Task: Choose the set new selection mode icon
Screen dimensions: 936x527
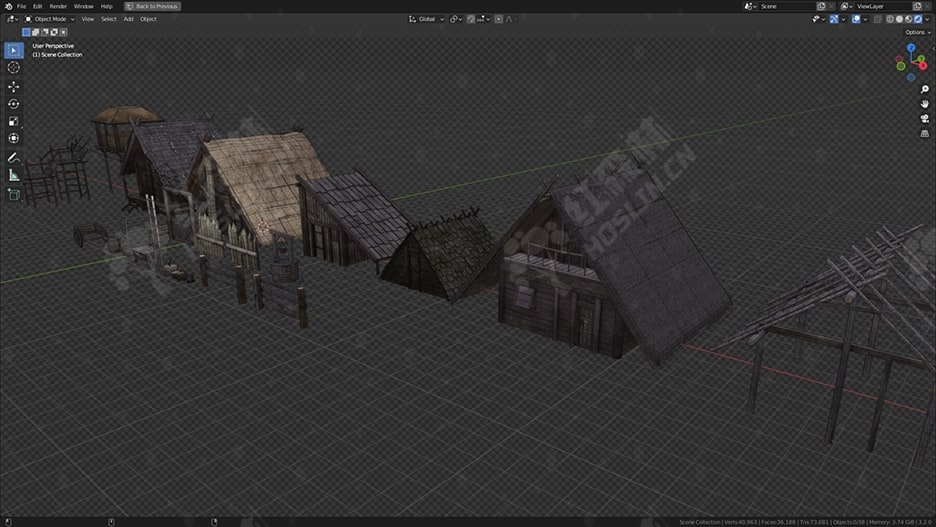Action: pos(26,32)
